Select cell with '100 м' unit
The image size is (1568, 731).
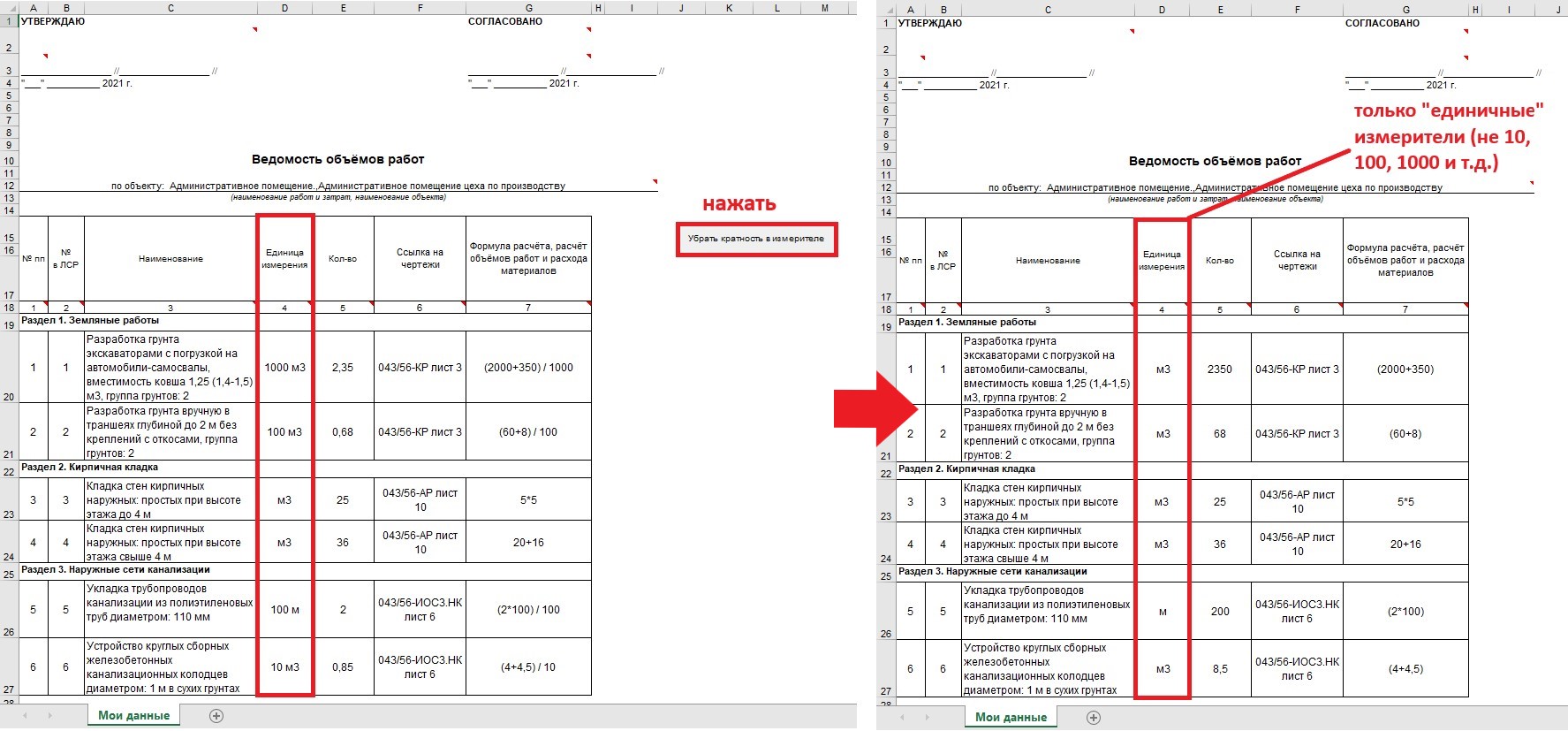coord(284,610)
